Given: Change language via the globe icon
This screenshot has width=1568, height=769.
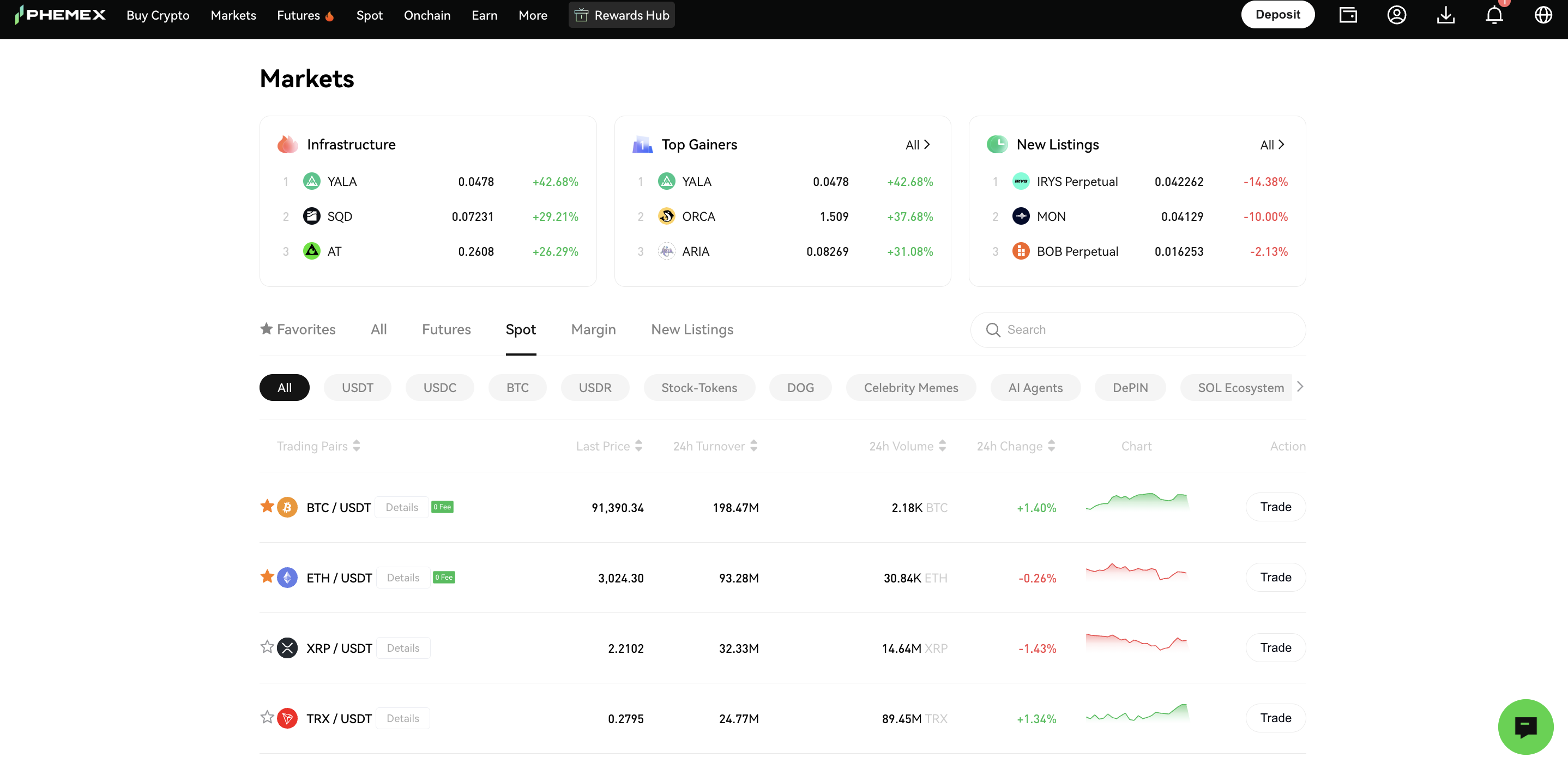Looking at the screenshot, I should (x=1543, y=15).
